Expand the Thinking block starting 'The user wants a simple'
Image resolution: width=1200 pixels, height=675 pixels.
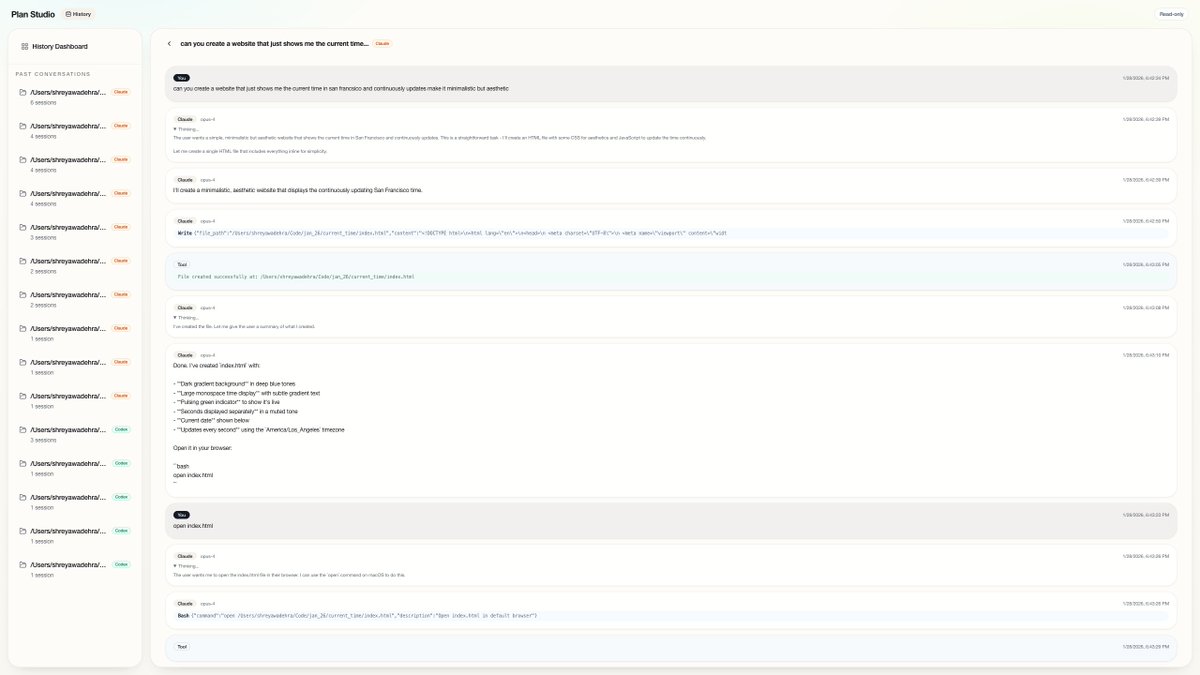pyautogui.click(x=186, y=129)
